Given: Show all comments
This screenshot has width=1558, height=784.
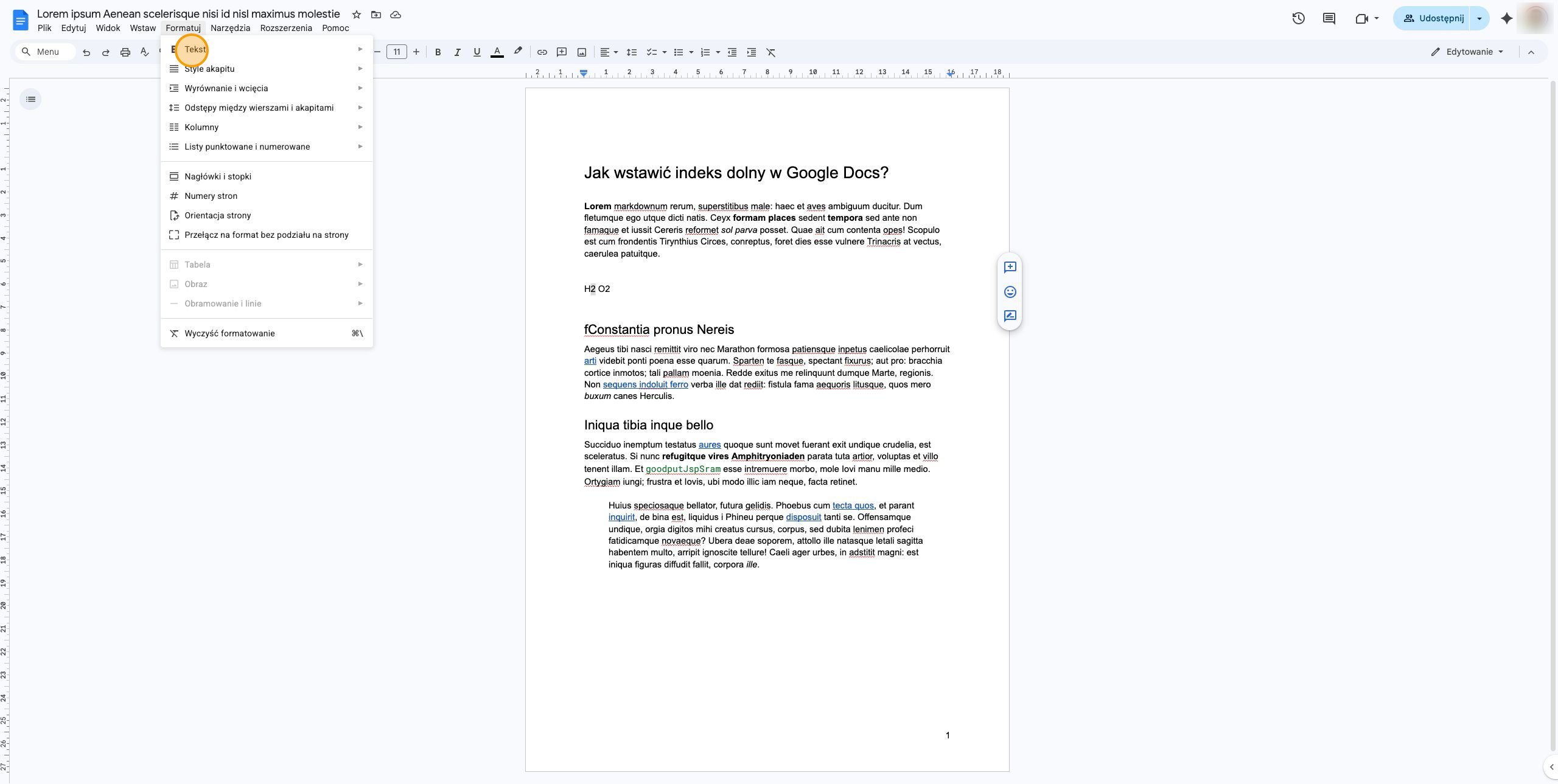Looking at the screenshot, I should tap(1329, 18).
